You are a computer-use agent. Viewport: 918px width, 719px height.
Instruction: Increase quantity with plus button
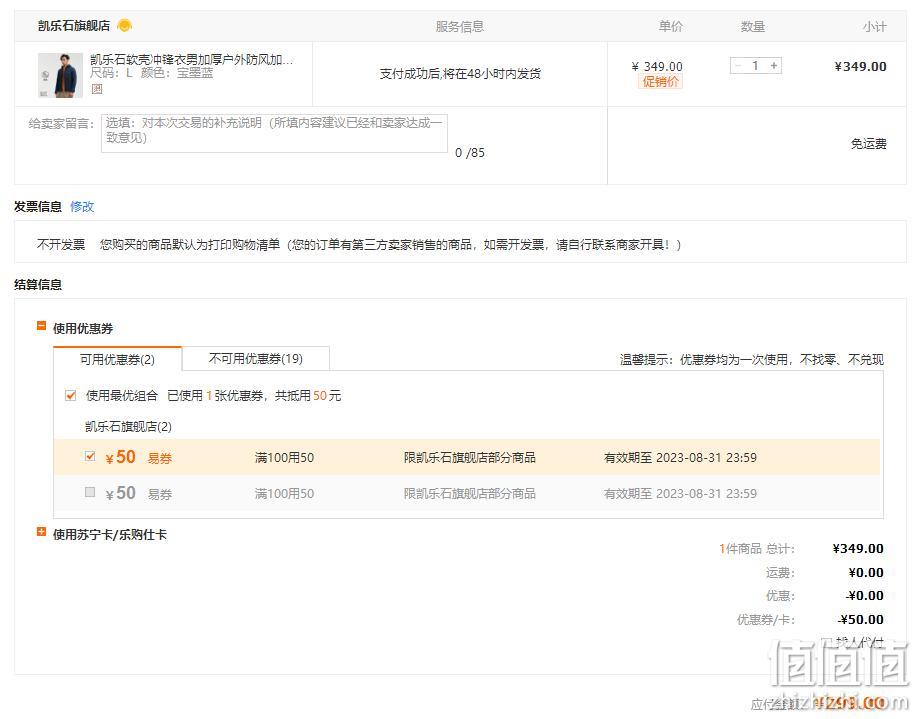click(774, 66)
